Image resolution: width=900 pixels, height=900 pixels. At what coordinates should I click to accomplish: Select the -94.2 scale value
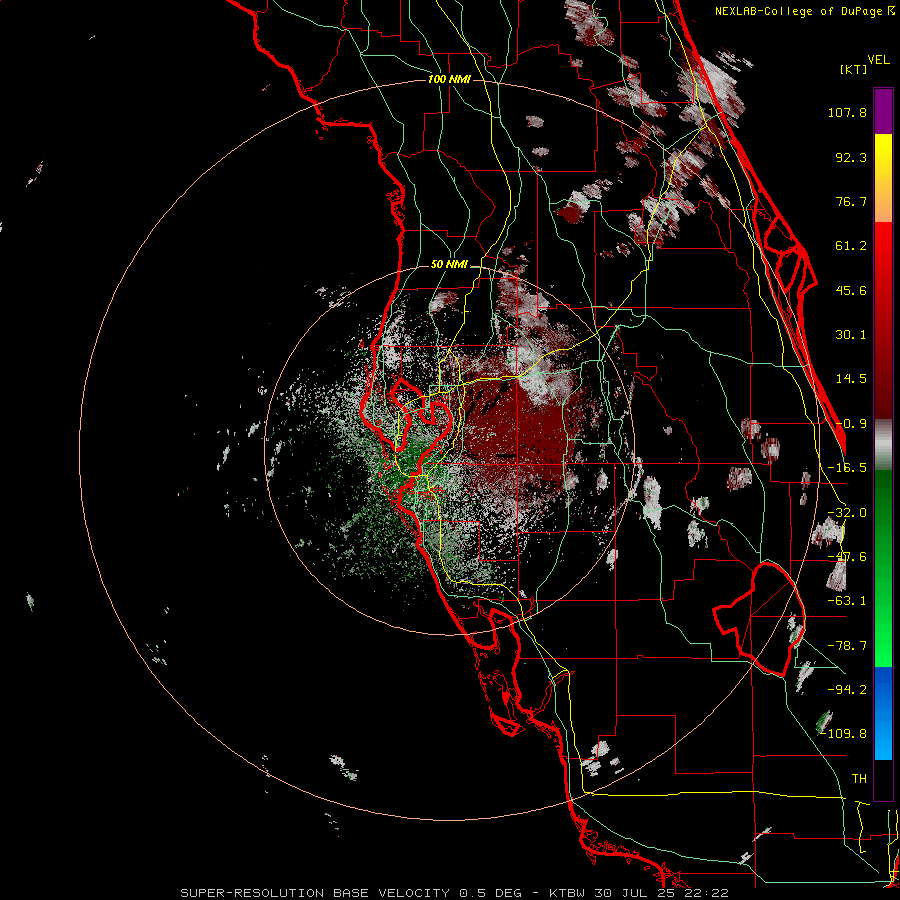click(847, 689)
